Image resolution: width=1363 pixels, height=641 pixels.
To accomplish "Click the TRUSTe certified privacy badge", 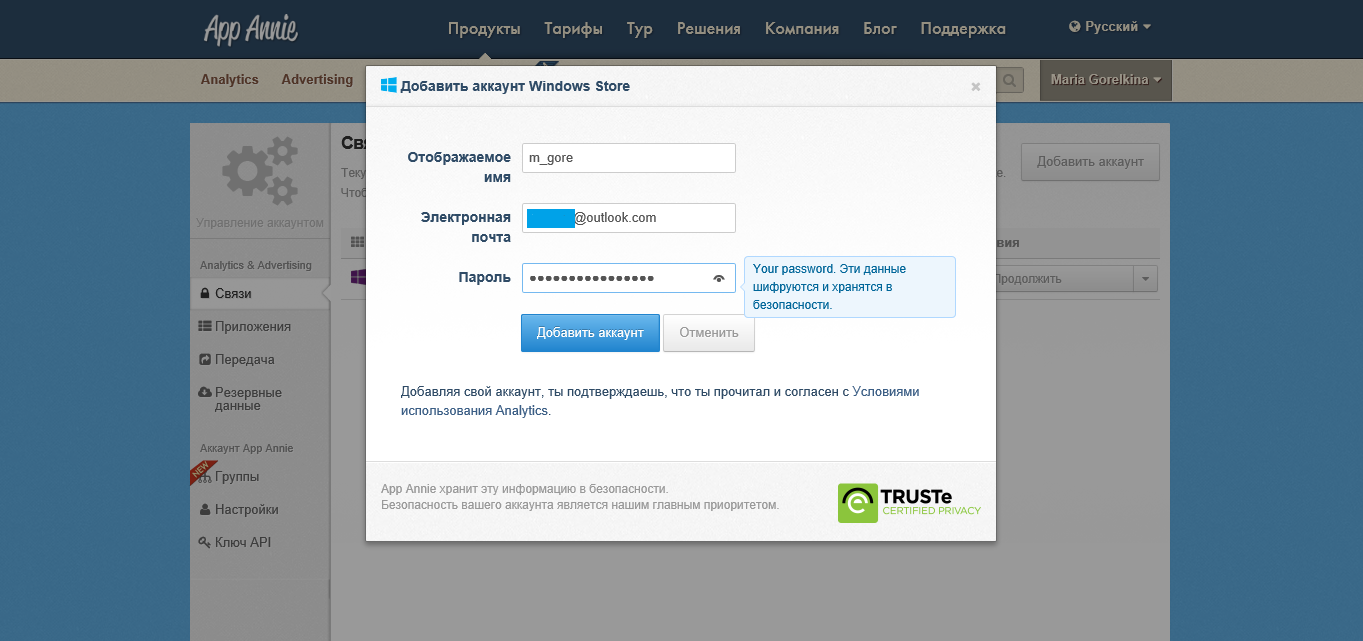I will (910, 503).
